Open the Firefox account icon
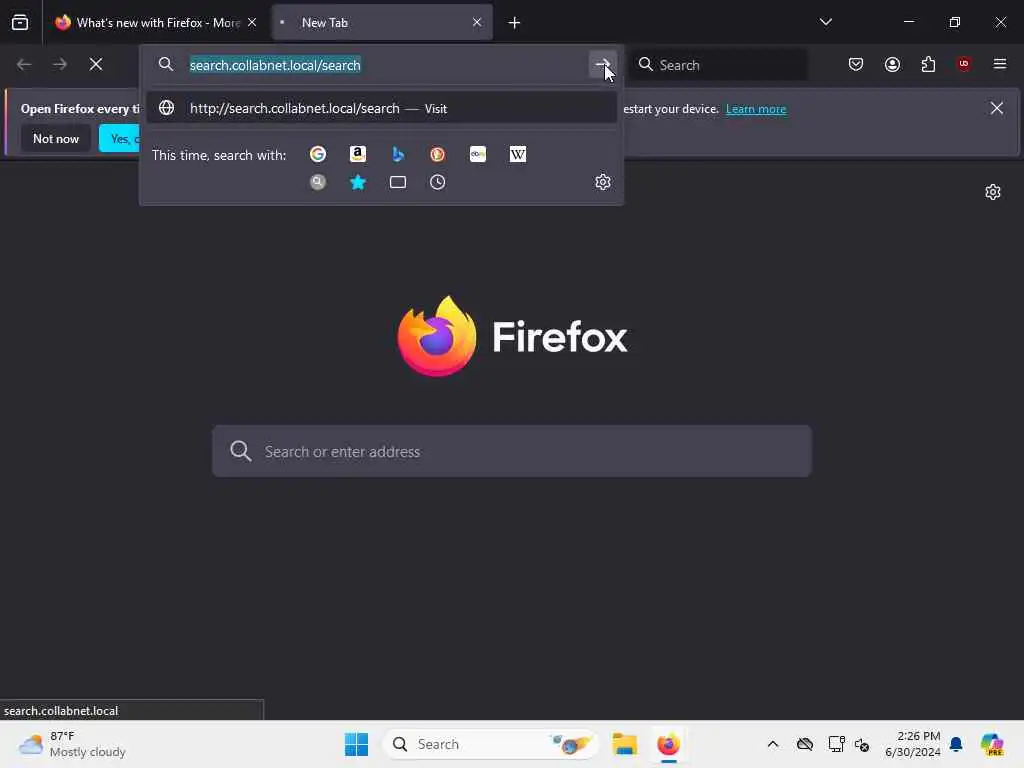Image resolution: width=1024 pixels, height=768 pixels. (893, 65)
